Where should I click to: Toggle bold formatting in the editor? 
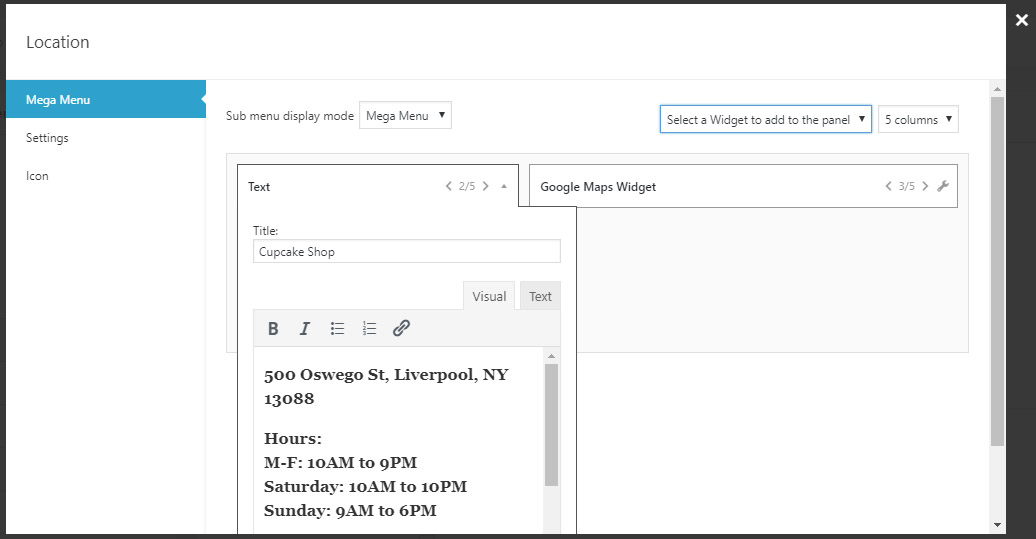[x=273, y=328]
